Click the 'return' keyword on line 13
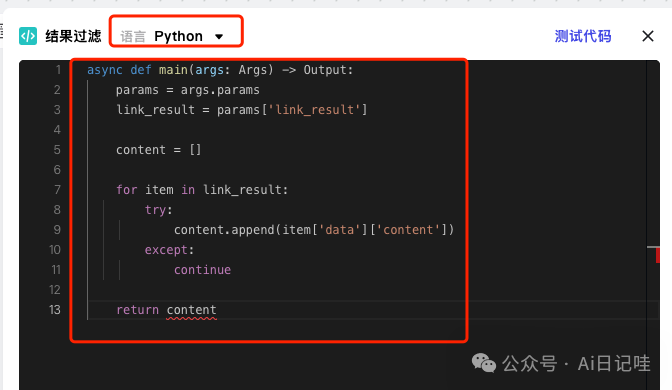The height and width of the screenshot is (390, 672). coord(137,310)
